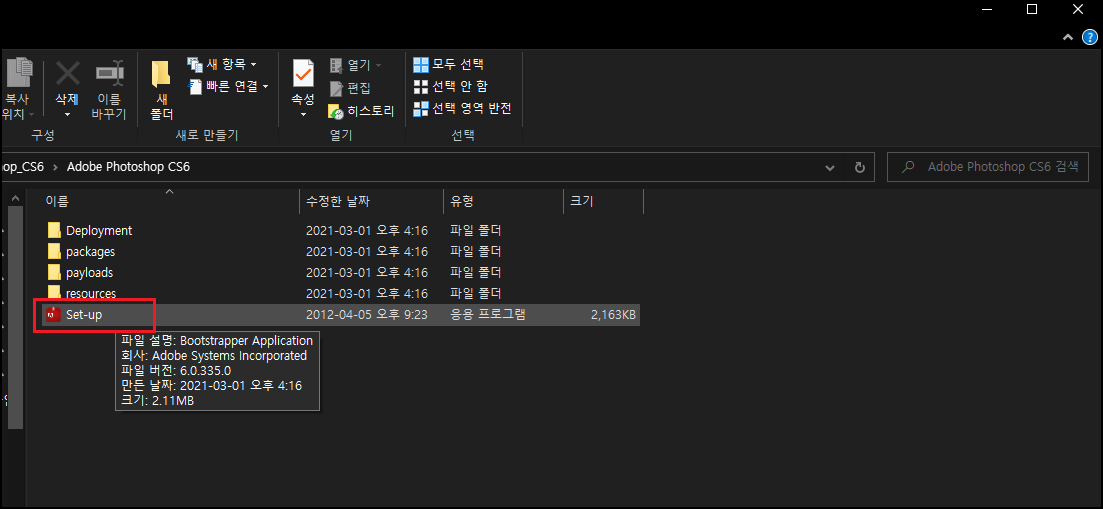
Task: Maximize the Explorer window
Action: click(1032, 9)
